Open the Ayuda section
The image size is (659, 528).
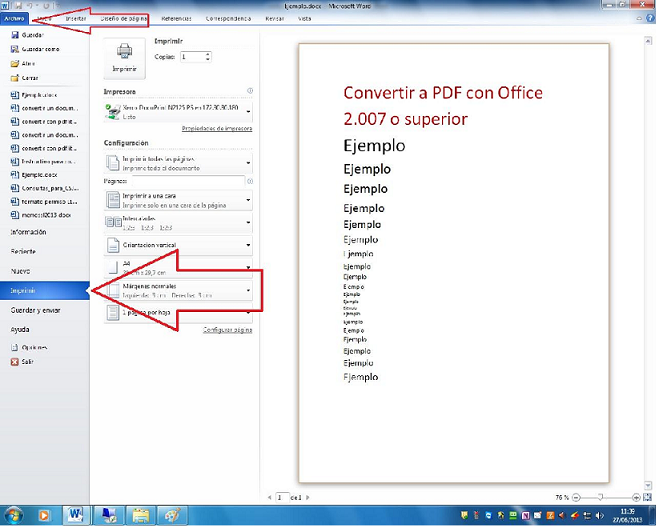(x=20, y=330)
